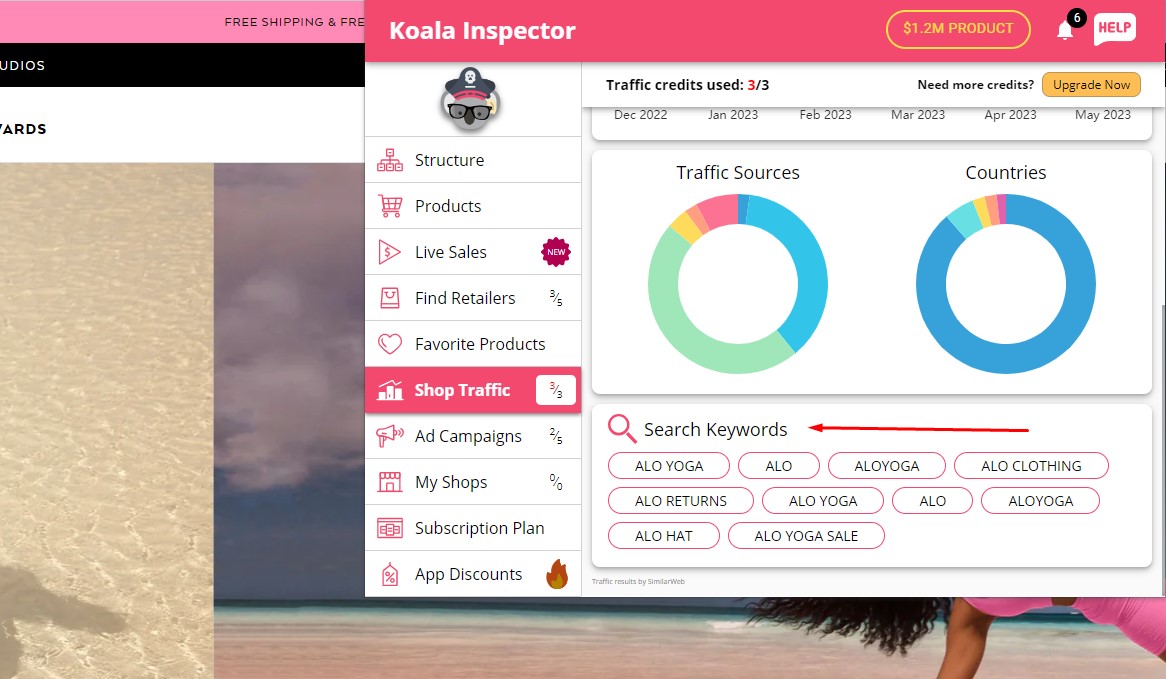
Task: Open the Ad Campaigns menu item
Action: [x=473, y=436]
